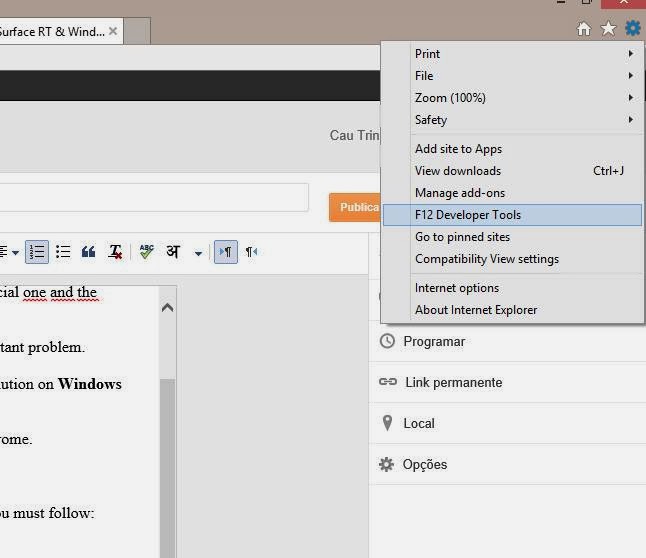Expand the Zoom (100%) submenu
Viewport: 646px width, 558px height.
pos(512,98)
